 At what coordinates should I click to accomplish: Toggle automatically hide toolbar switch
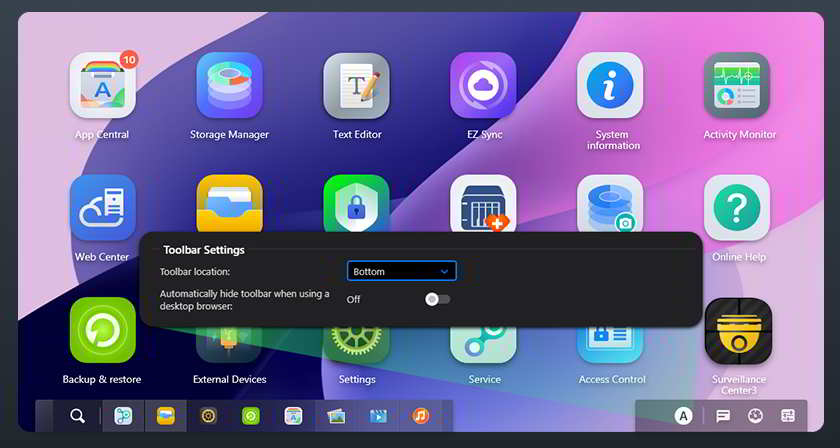tap(438, 300)
